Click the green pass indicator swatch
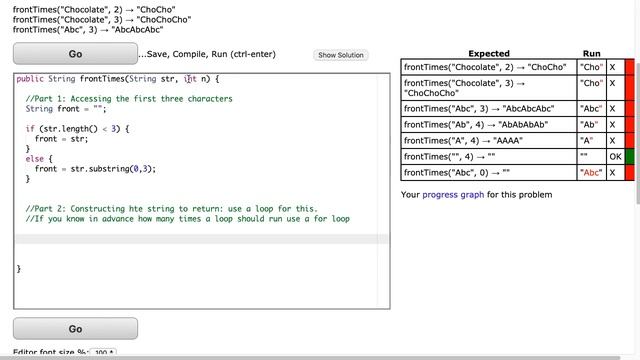 pos(629,156)
